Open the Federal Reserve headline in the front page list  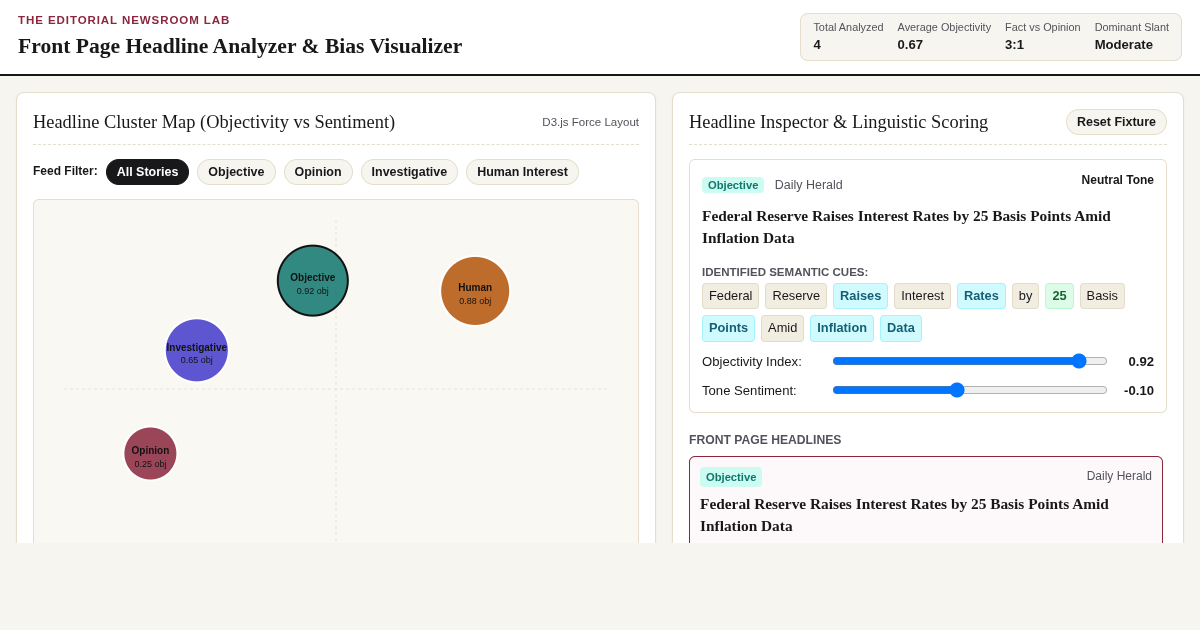926,500
